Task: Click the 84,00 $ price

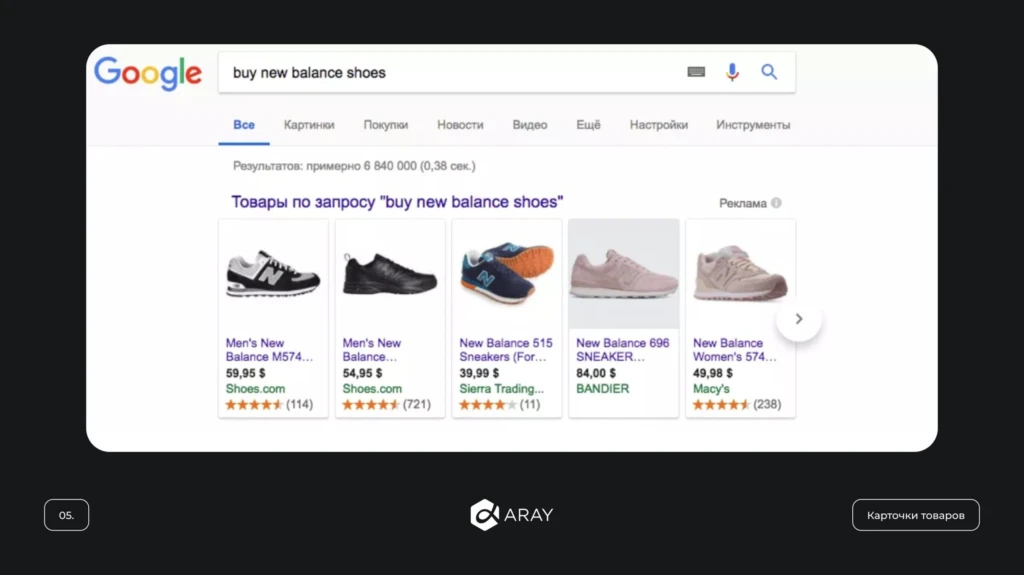Action: tap(596, 373)
